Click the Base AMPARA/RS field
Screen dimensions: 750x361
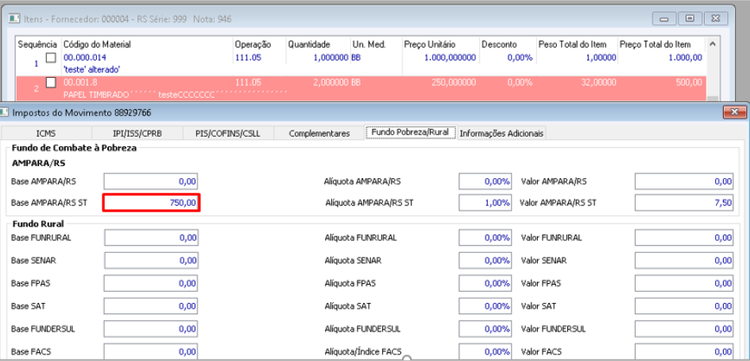tap(151, 181)
